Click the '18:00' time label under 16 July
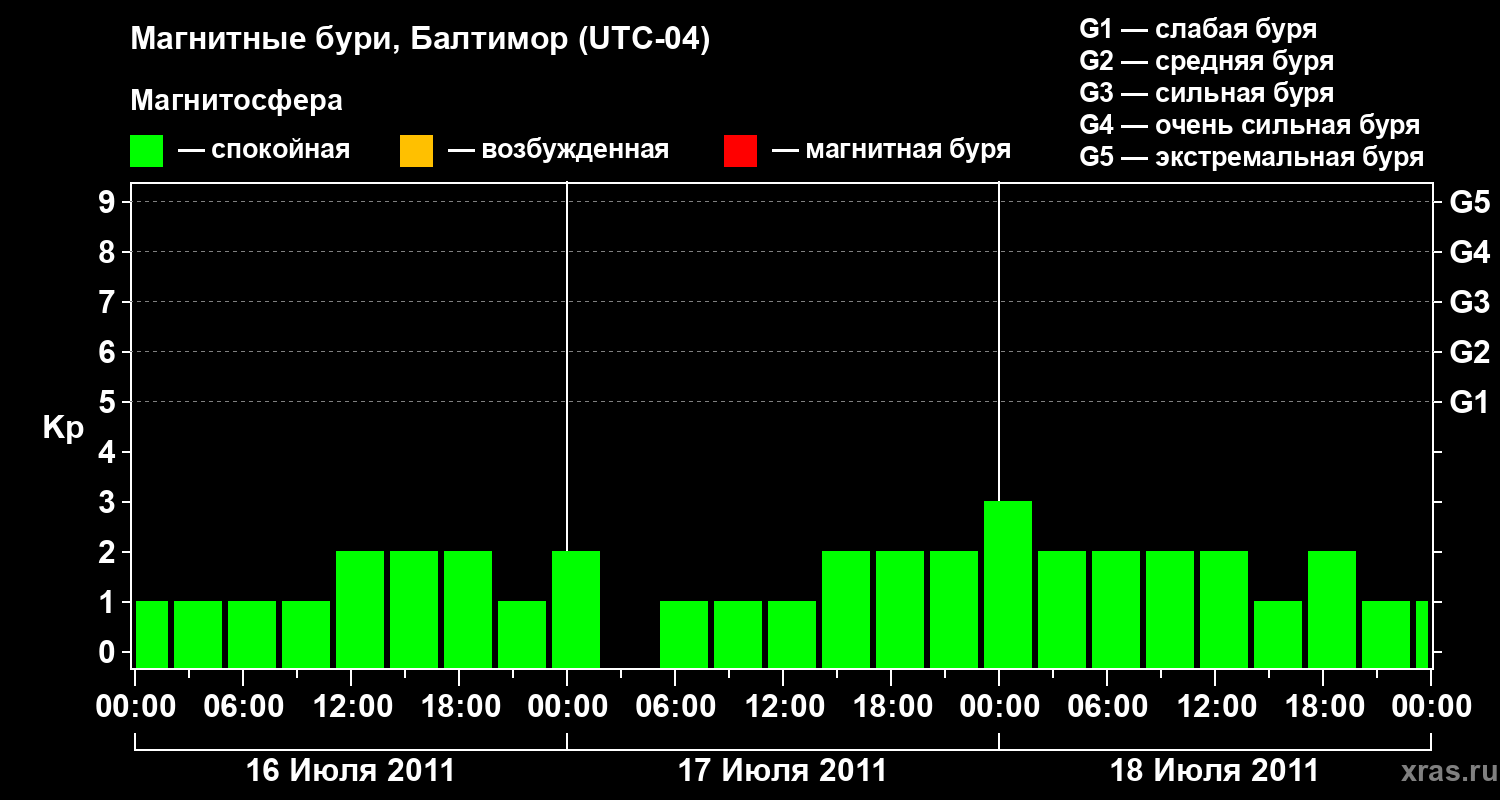The width and height of the screenshot is (1500, 800). pos(459,707)
